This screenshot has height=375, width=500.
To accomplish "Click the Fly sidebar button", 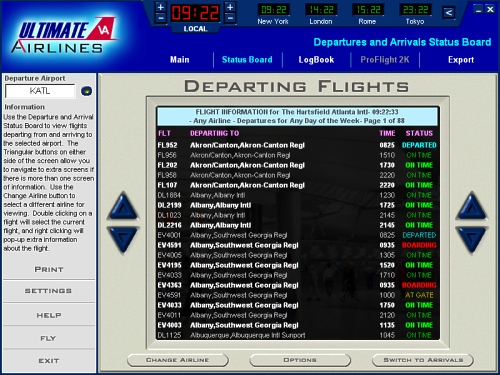I will coord(49,338).
